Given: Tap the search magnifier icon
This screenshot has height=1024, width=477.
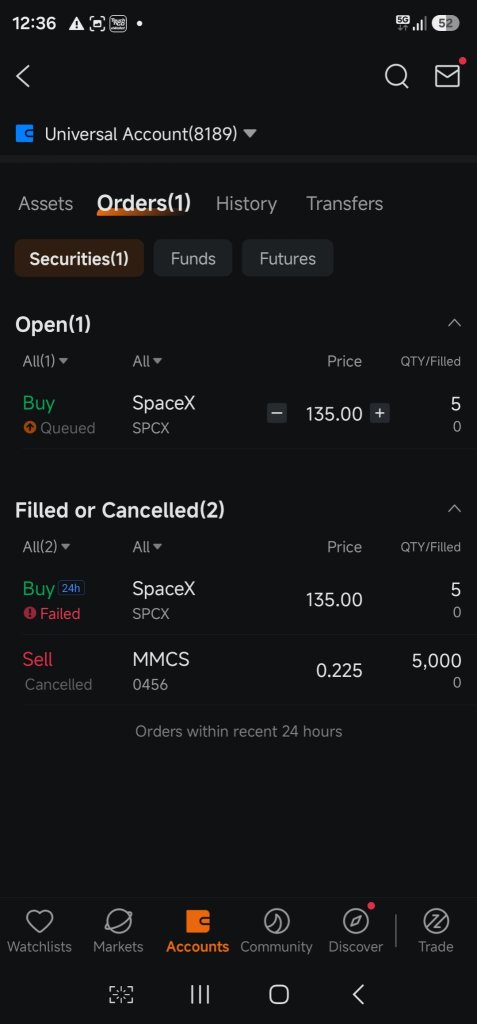Looking at the screenshot, I should click(x=396, y=76).
